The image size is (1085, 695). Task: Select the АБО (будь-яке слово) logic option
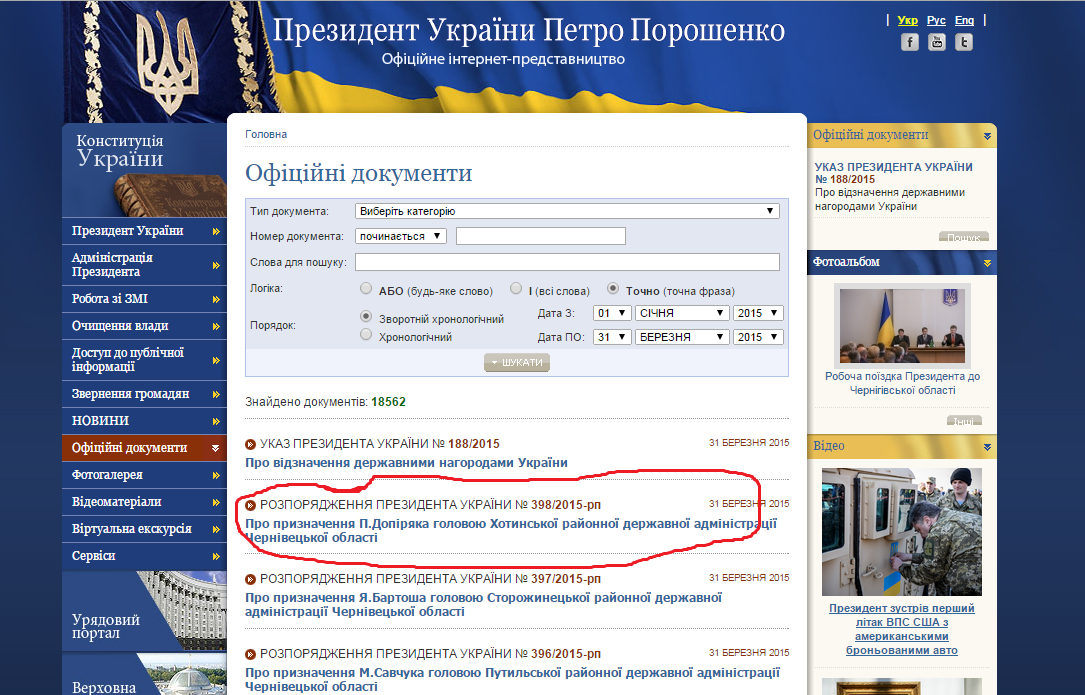pyautogui.click(x=366, y=289)
